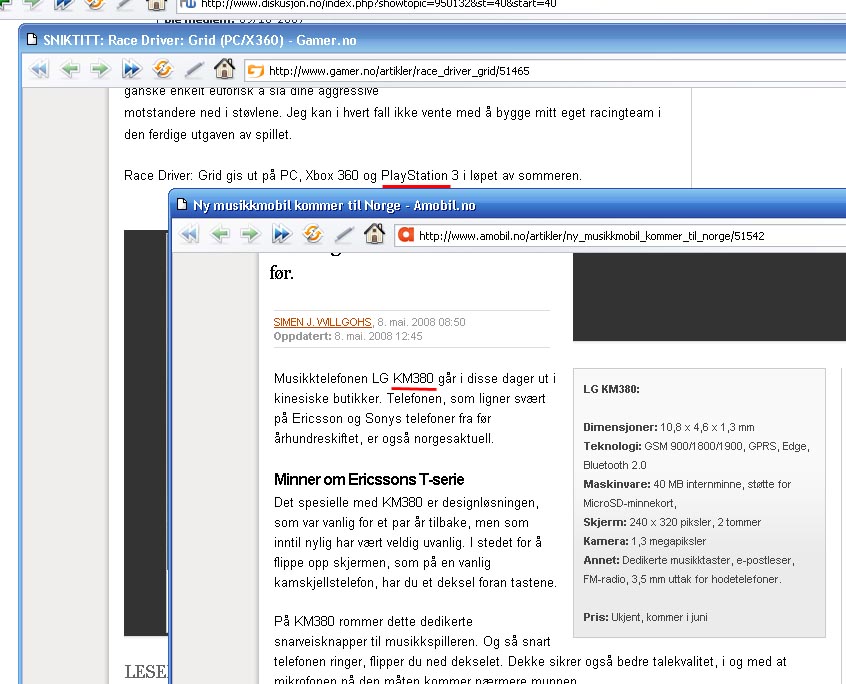Click the line den ferdige utgaven av spillet.
Image resolution: width=846 pixels, height=684 pixels.
pyautogui.click(x=208, y=134)
